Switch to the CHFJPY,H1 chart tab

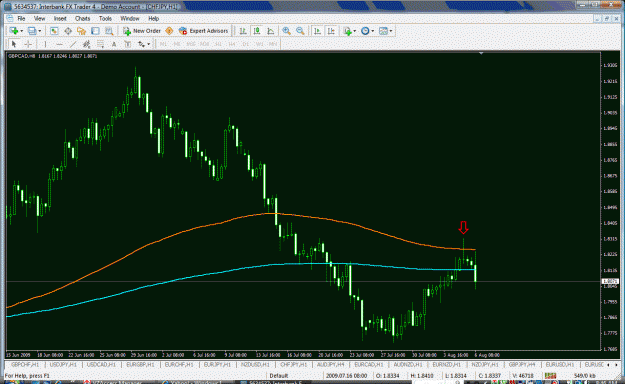293,364
